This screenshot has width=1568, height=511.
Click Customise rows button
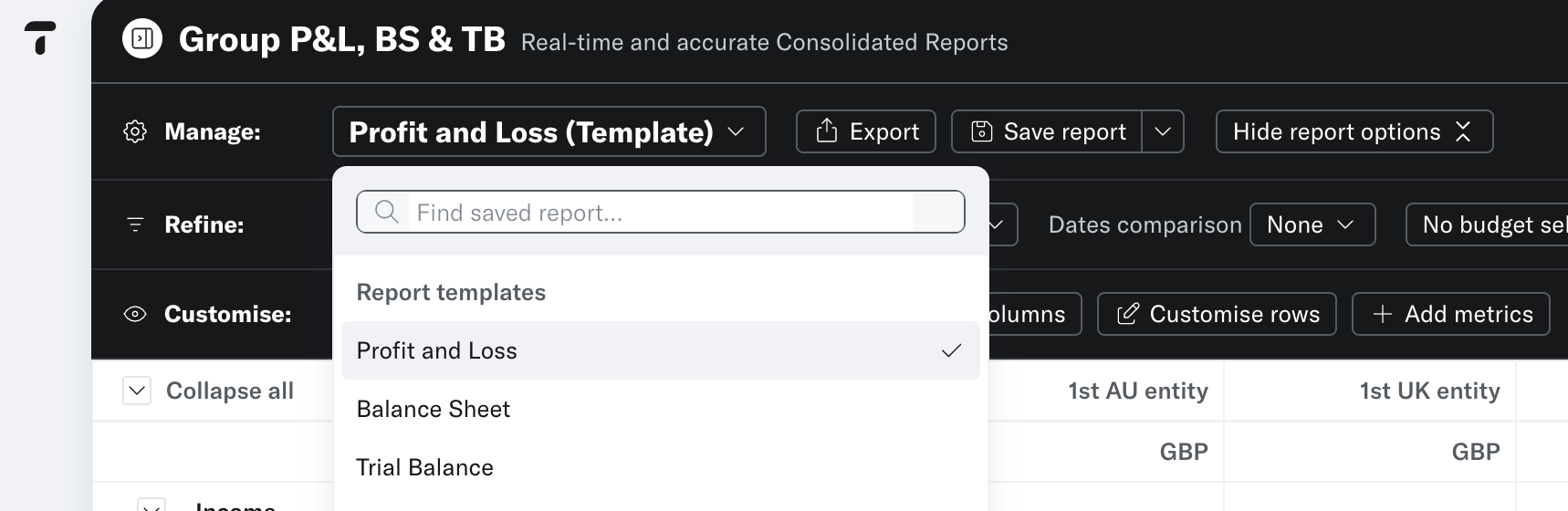[1217, 315]
